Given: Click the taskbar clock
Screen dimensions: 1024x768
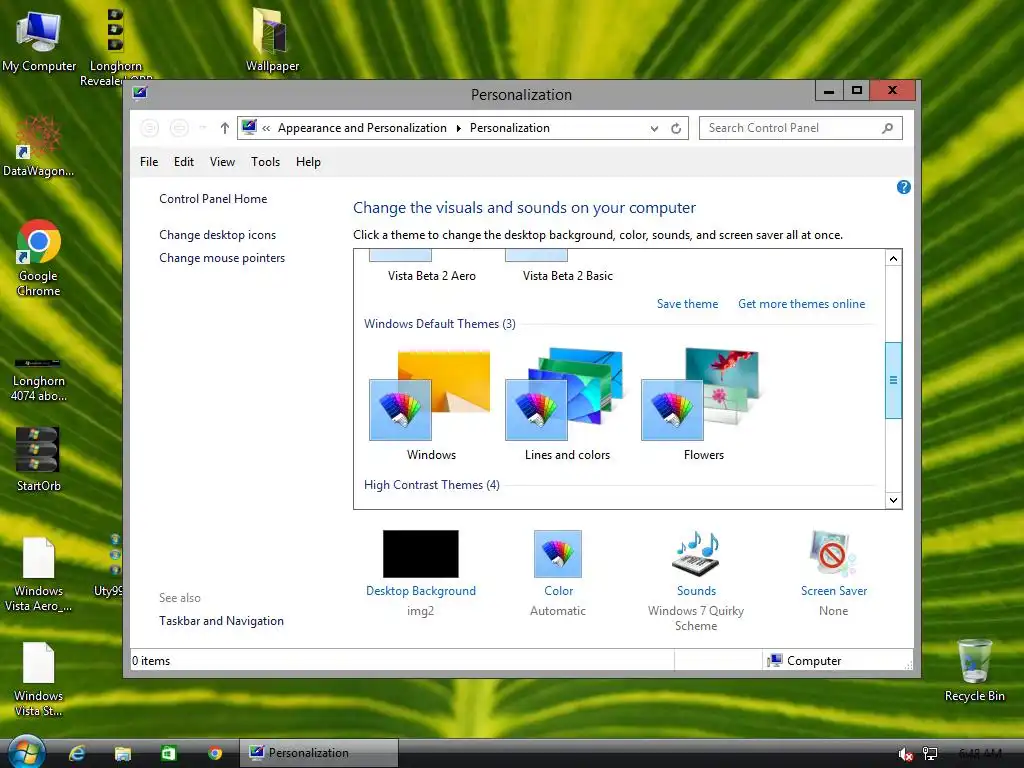Looking at the screenshot, I should (980, 753).
